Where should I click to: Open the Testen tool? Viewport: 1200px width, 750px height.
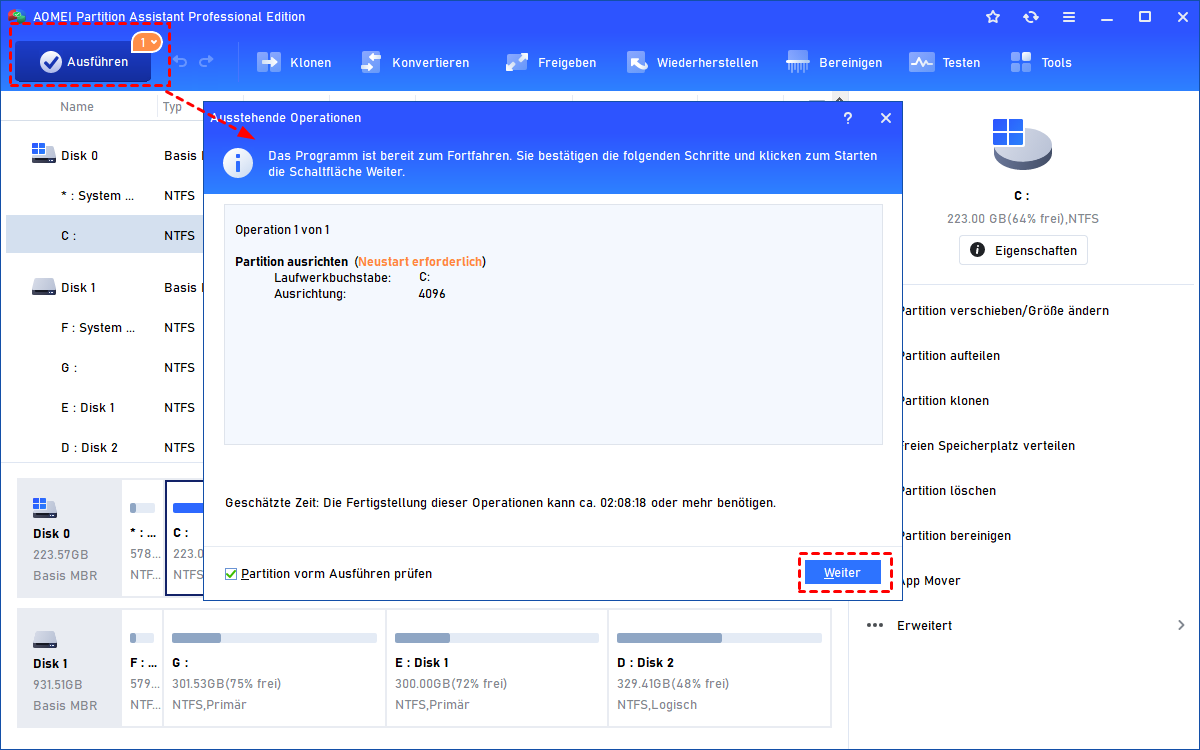click(x=921, y=62)
